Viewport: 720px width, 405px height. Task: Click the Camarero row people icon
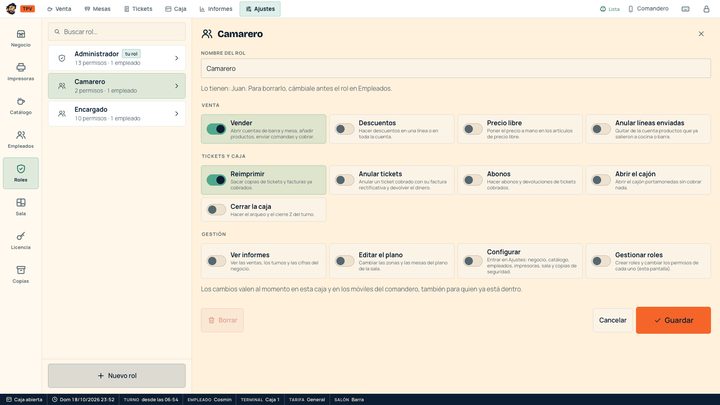click(62, 86)
